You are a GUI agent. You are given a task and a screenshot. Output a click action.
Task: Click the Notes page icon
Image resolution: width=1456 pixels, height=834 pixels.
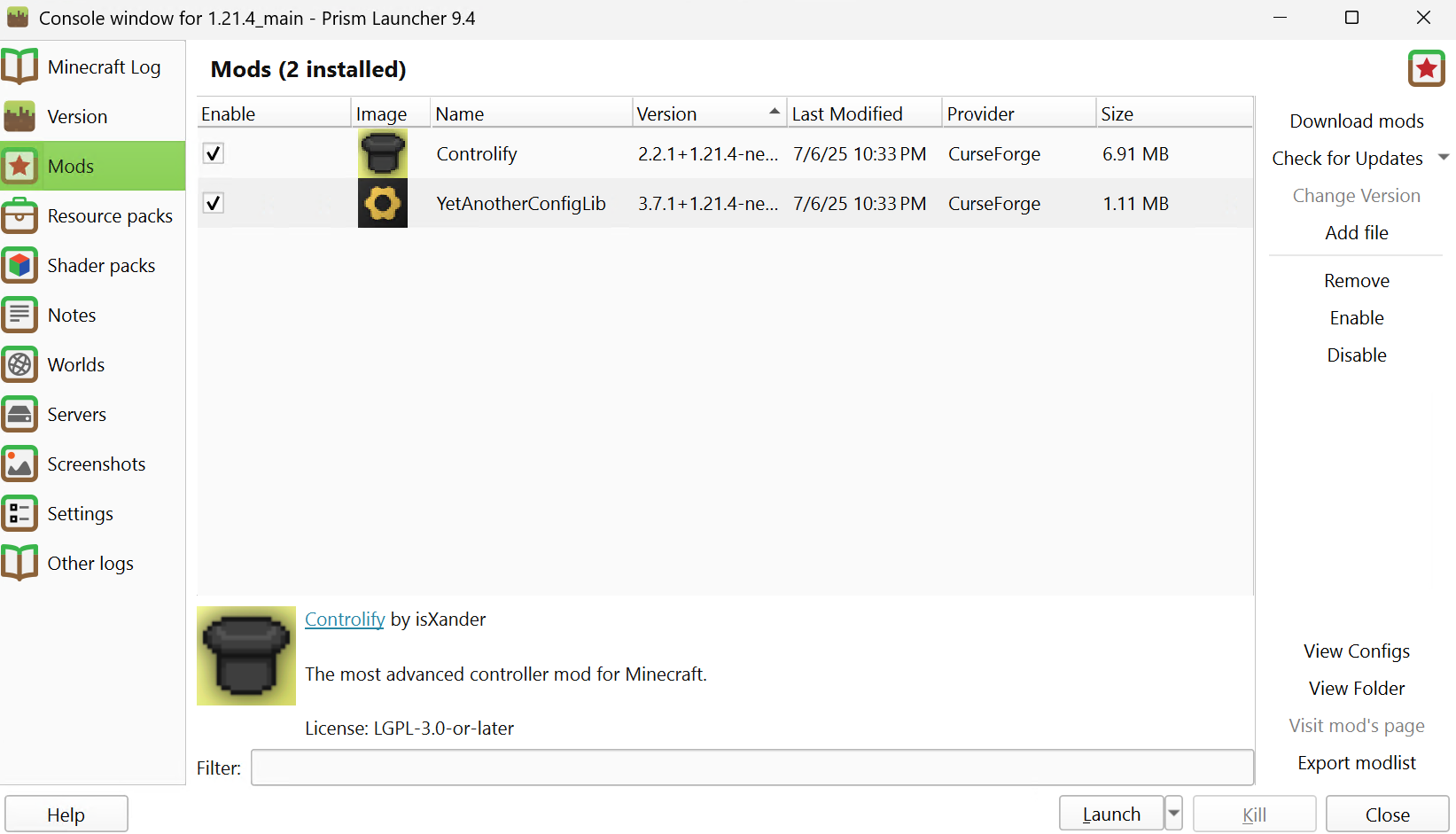(x=19, y=315)
